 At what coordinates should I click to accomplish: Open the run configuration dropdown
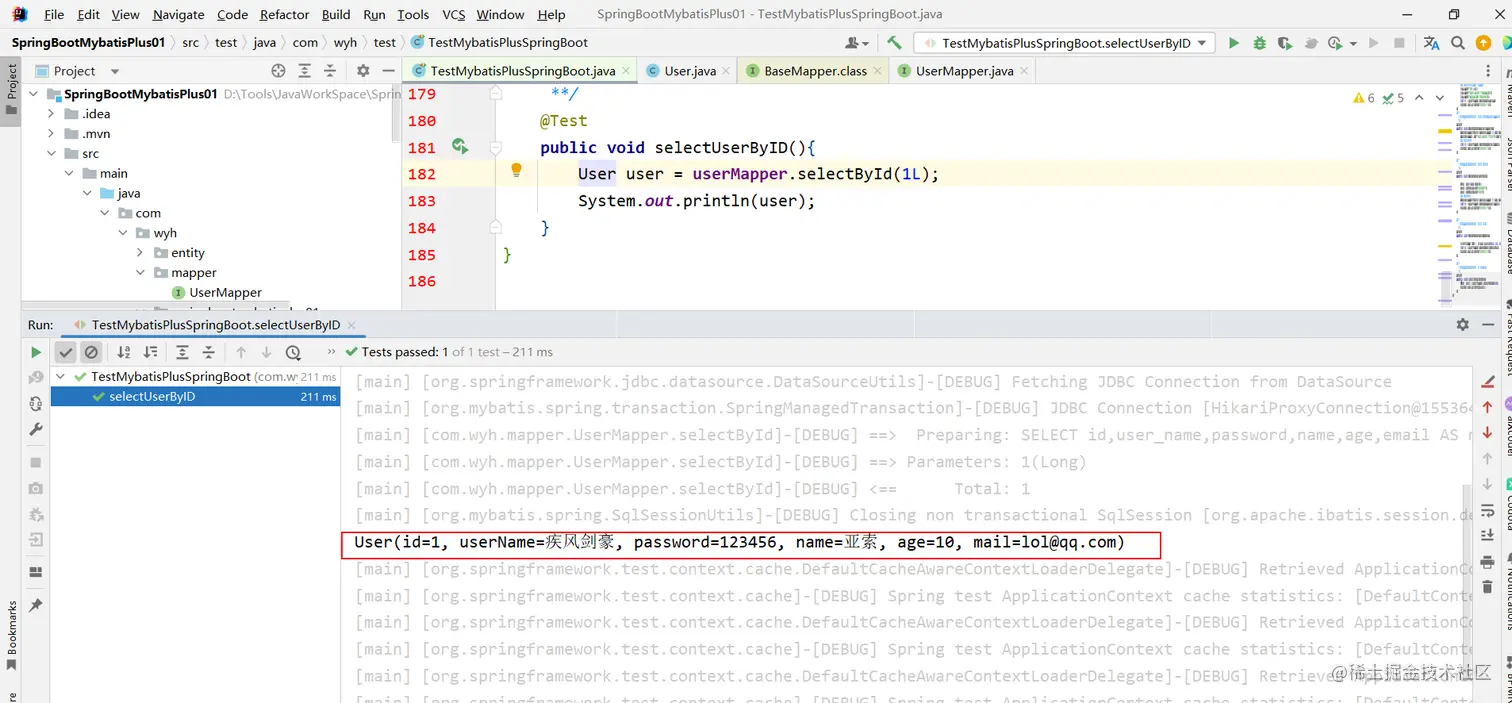click(x=1064, y=43)
